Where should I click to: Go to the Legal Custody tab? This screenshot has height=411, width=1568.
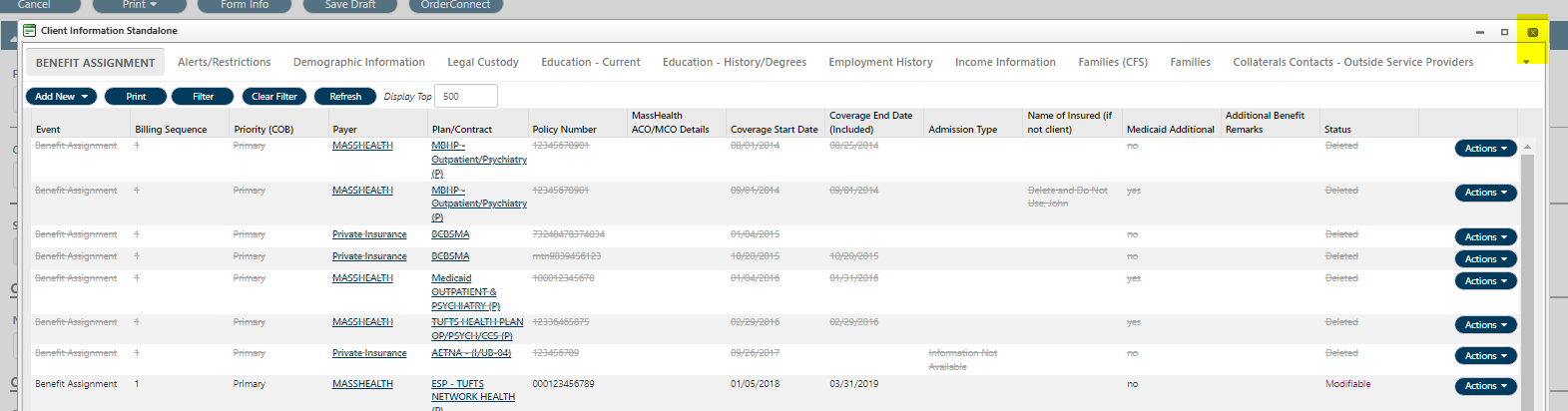click(483, 62)
